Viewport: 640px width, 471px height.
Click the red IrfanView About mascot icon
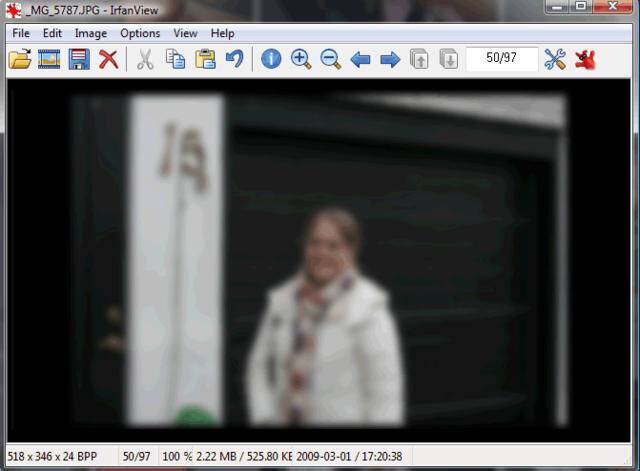[585, 59]
